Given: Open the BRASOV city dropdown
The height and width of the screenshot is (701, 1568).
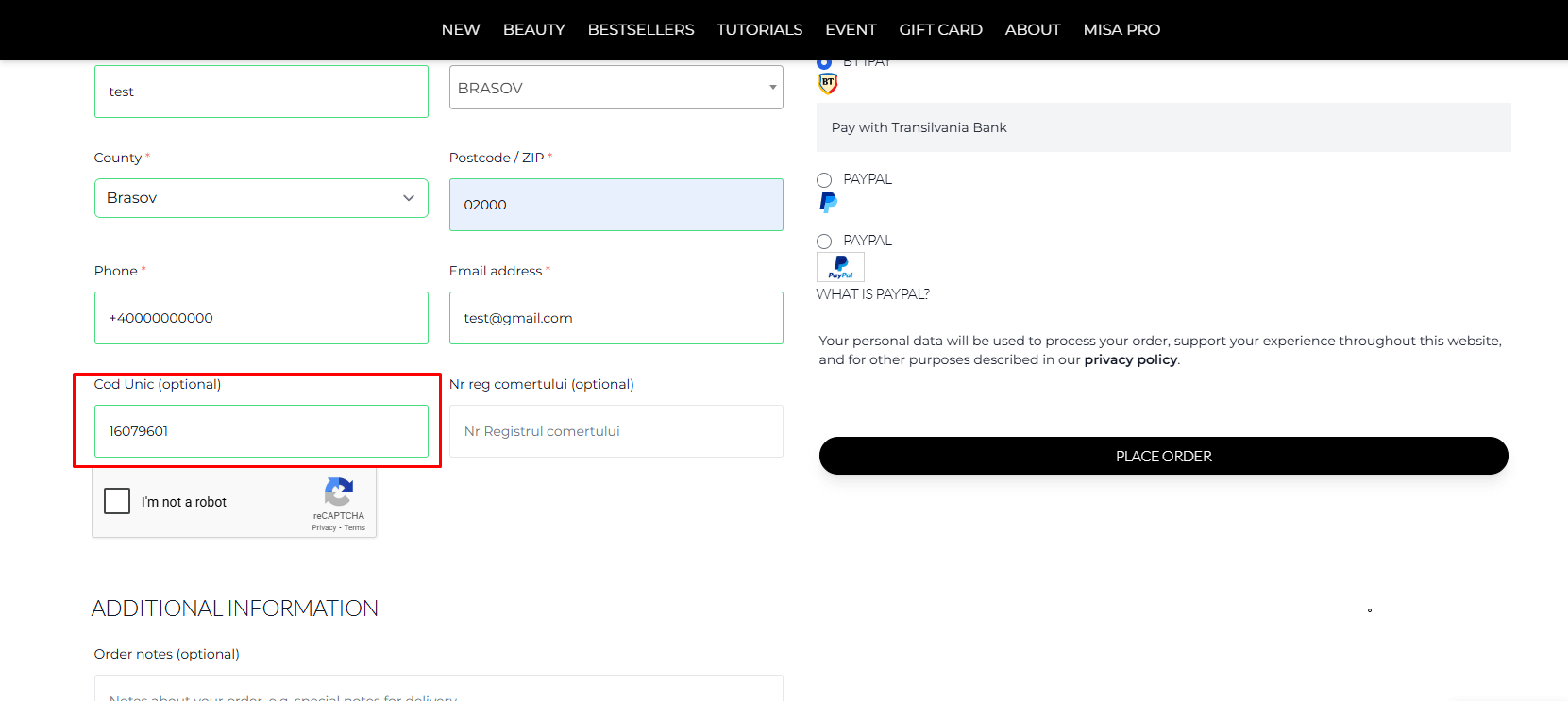Looking at the screenshot, I should [615, 88].
